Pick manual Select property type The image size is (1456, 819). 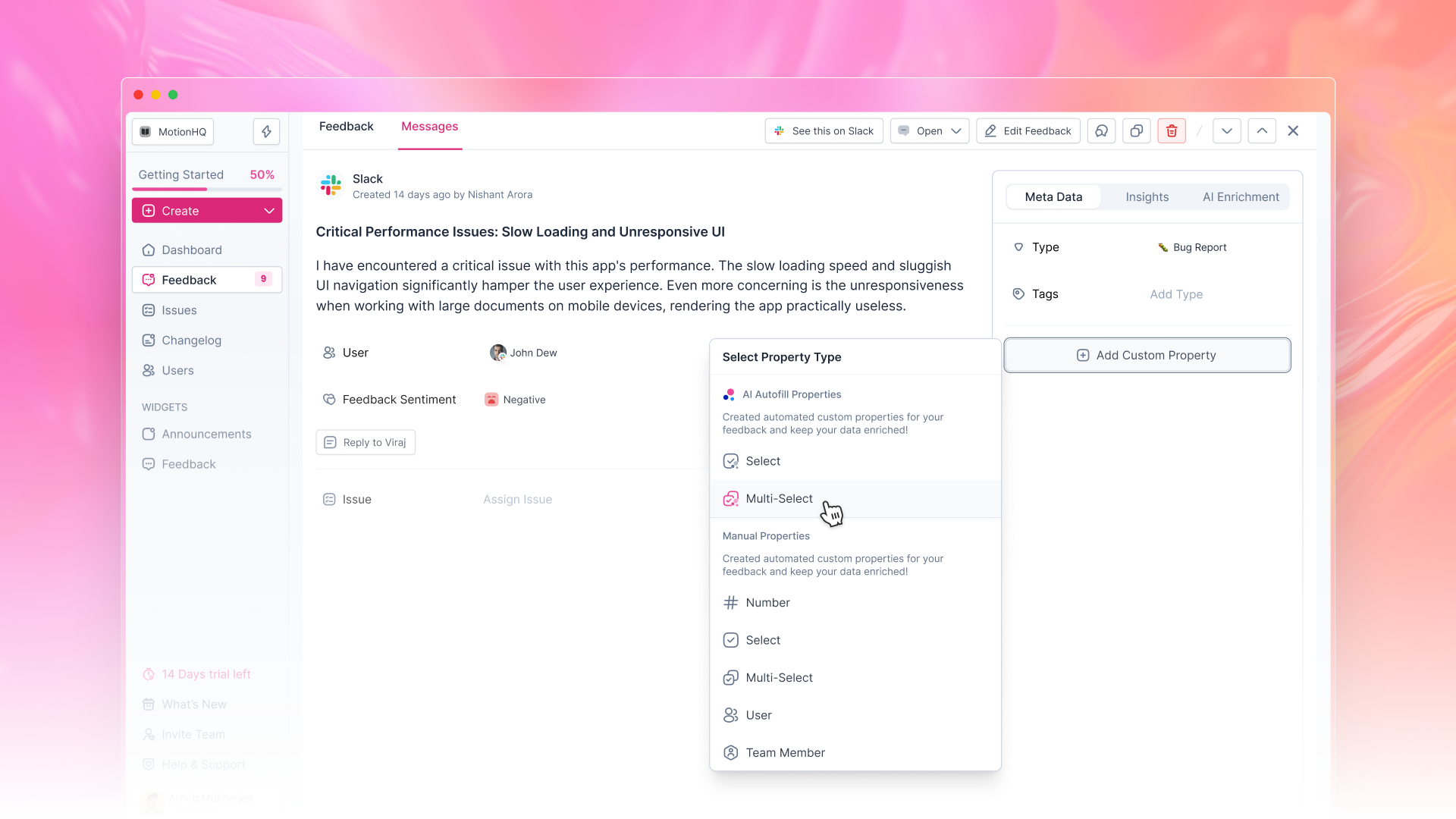pyautogui.click(x=763, y=640)
